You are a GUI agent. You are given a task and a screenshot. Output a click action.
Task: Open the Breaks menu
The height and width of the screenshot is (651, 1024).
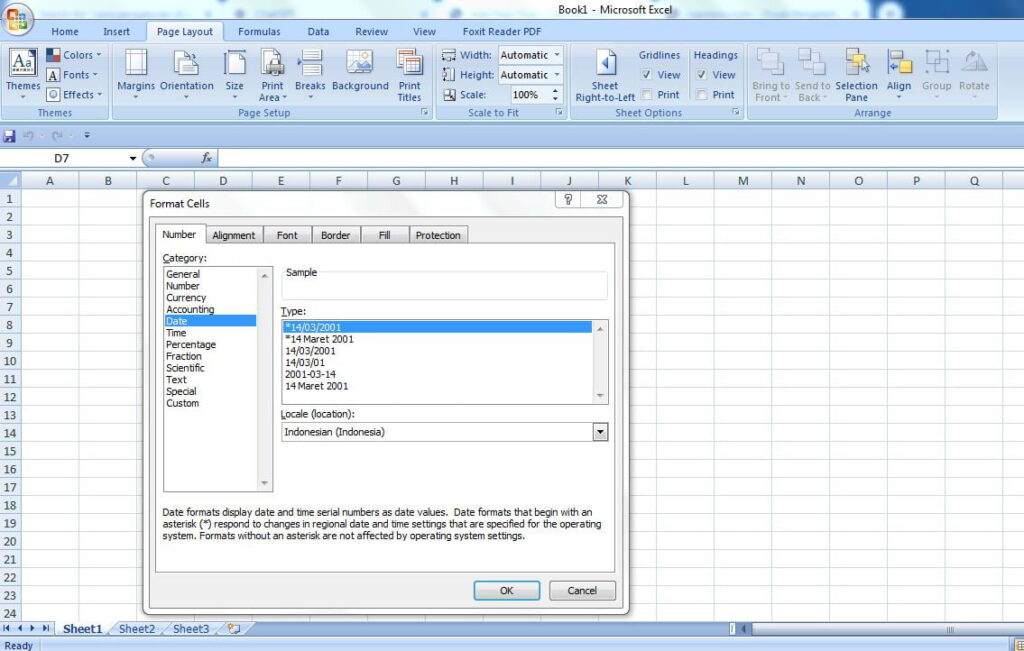coord(310,74)
